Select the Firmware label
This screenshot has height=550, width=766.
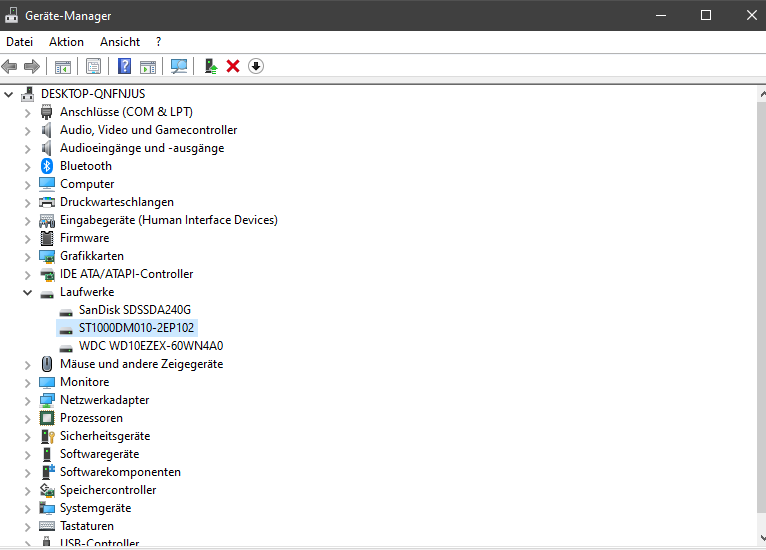85,238
